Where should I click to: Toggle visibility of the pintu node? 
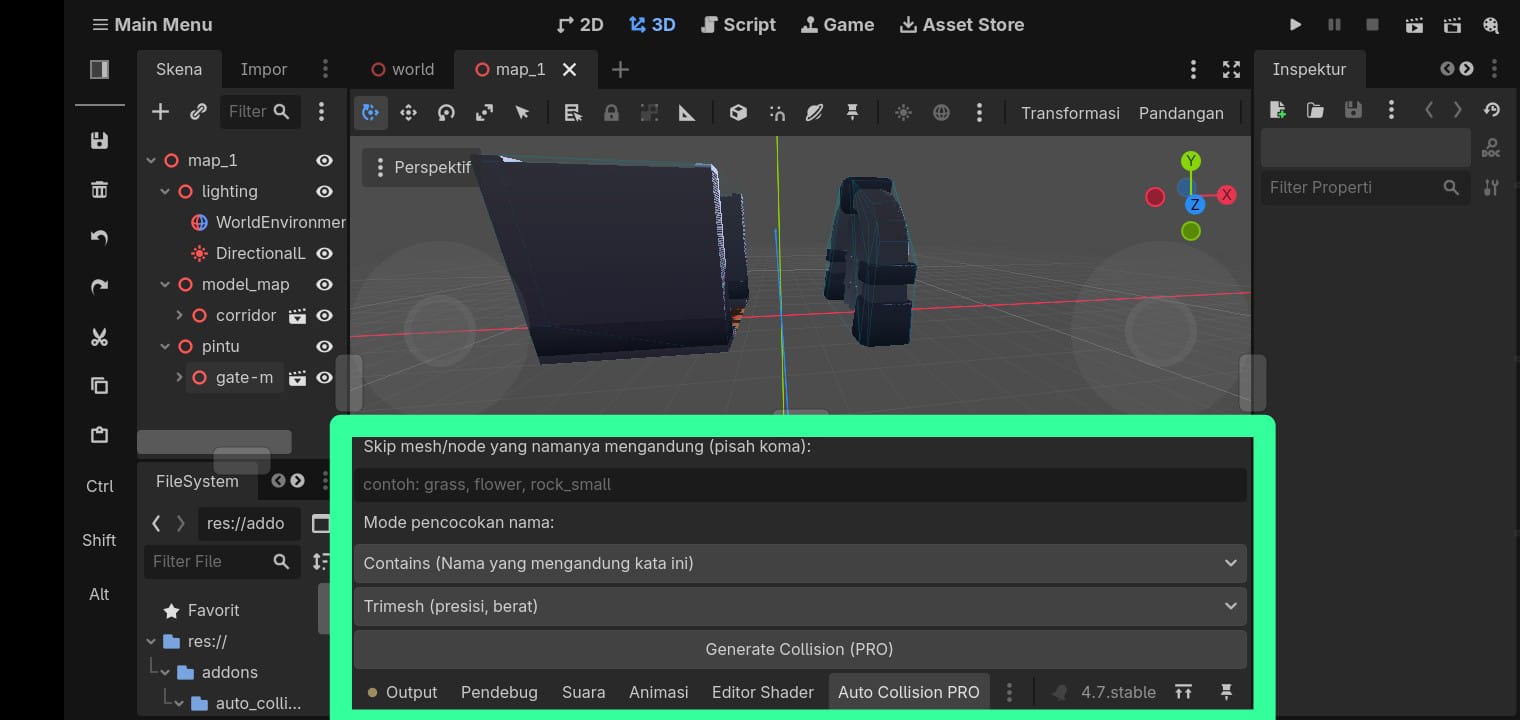click(324, 346)
